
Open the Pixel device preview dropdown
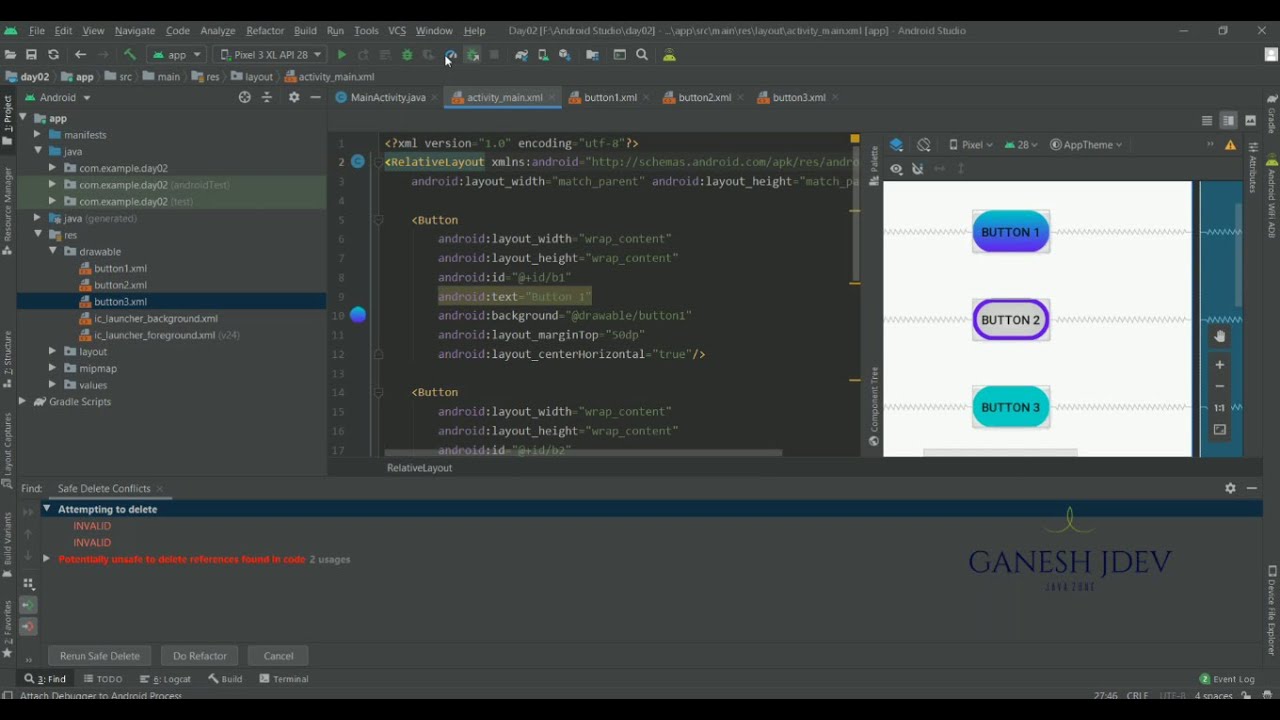pyautogui.click(x=970, y=145)
